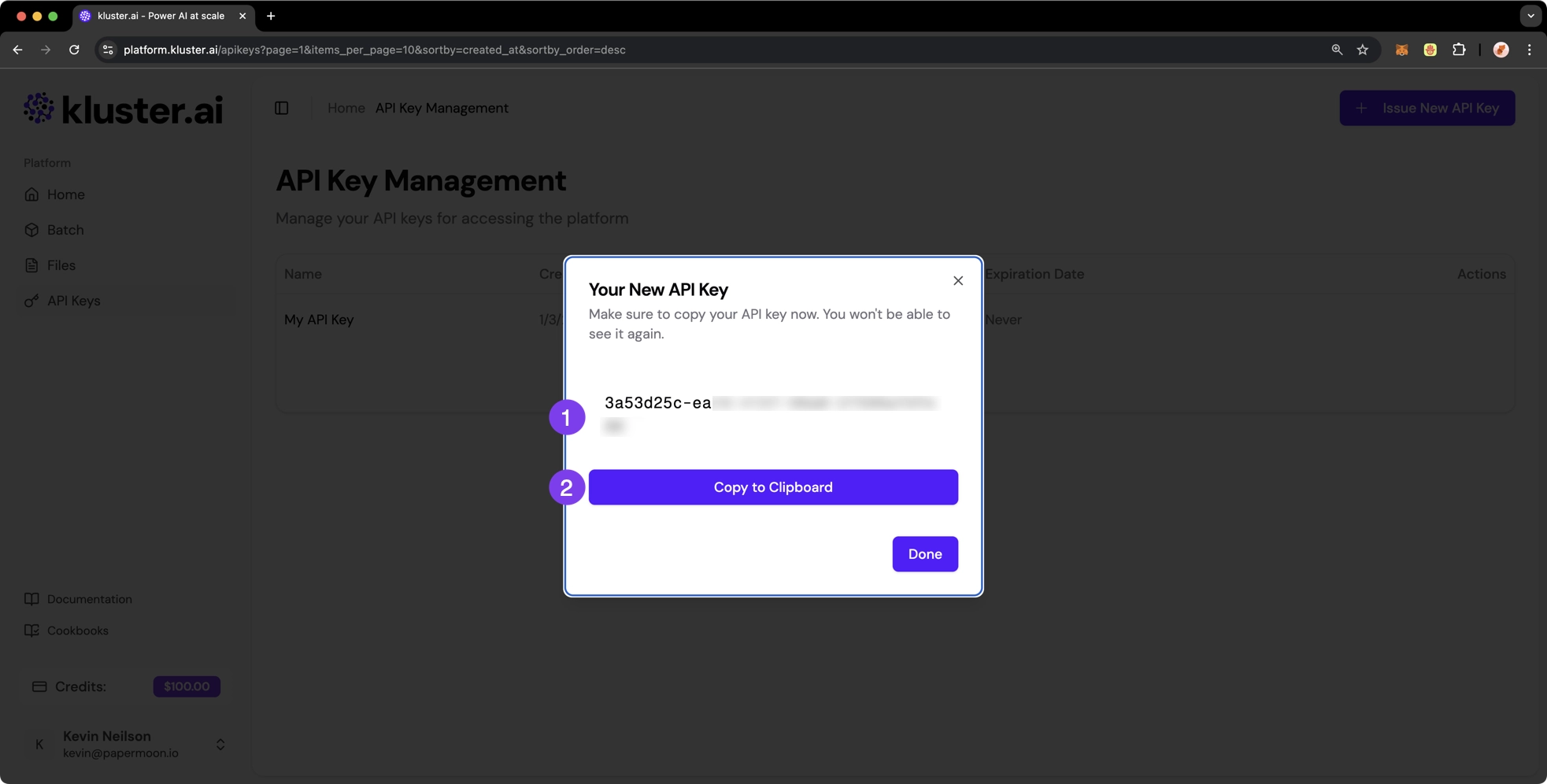This screenshot has width=1547, height=784.
Task: Click the displayed API key text
Action: (x=772, y=414)
